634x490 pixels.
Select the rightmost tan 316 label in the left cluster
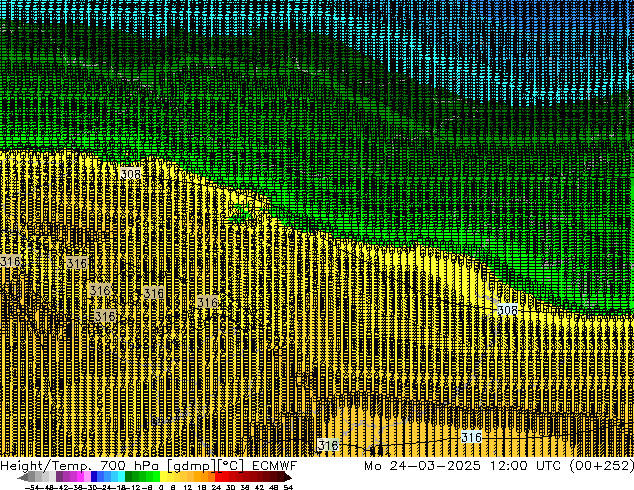pos(207,302)
